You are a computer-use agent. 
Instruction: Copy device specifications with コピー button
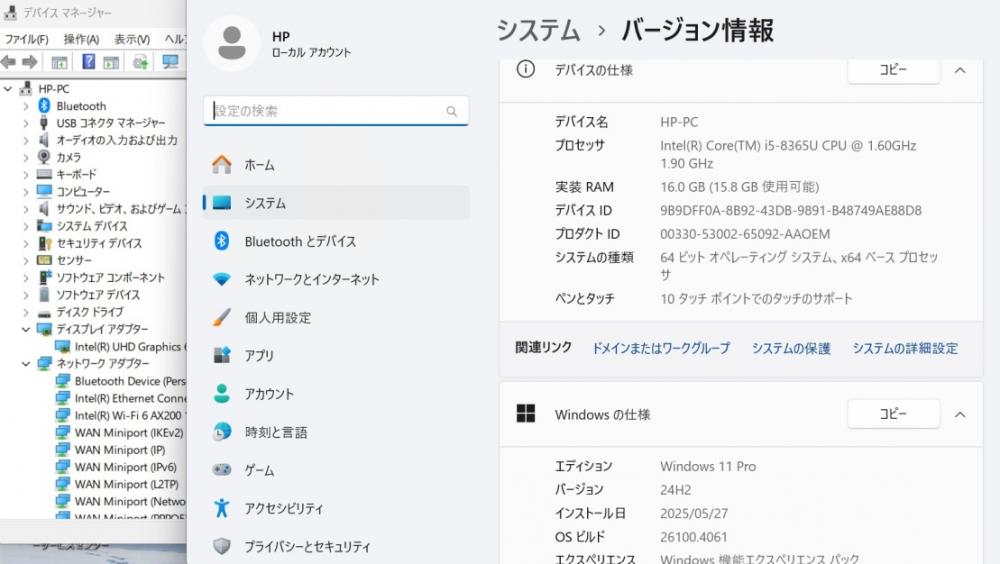(893, 70)
